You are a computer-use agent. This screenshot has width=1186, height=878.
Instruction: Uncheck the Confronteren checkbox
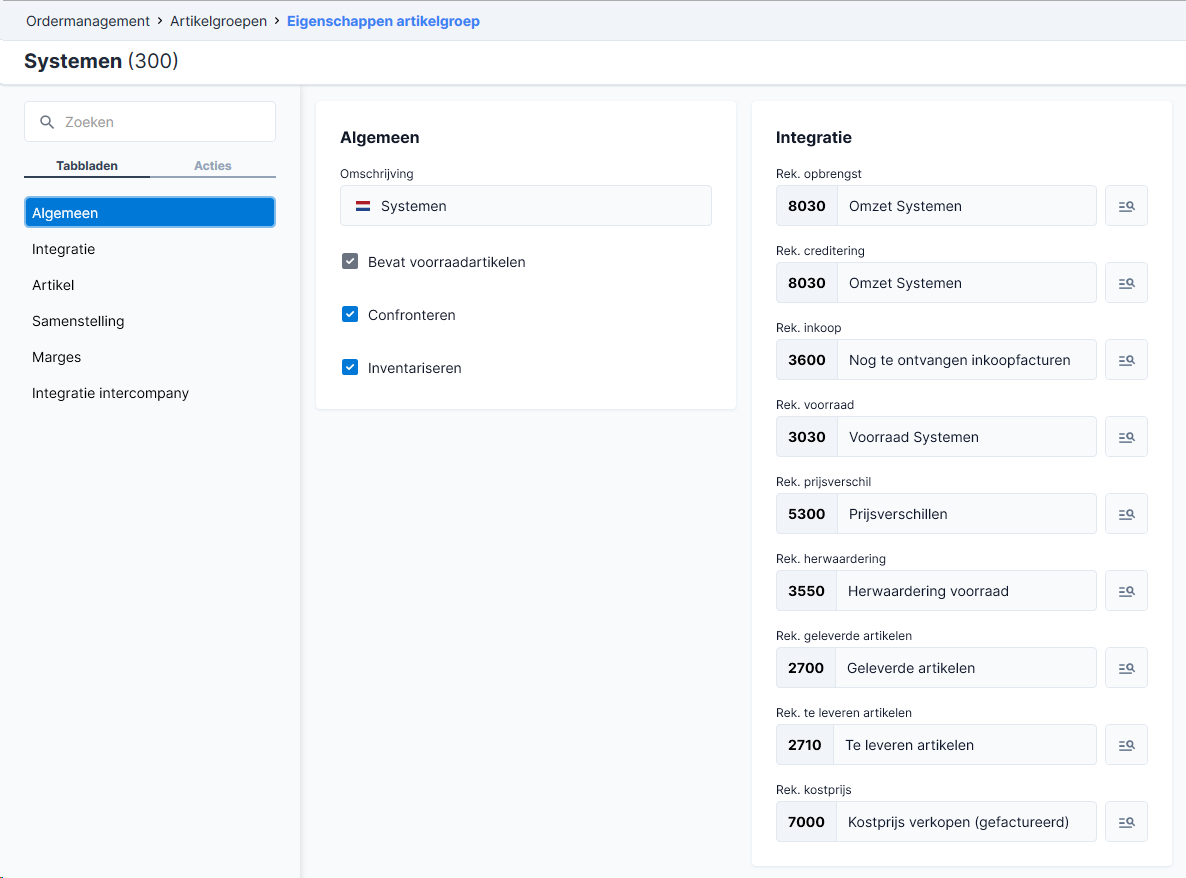click(x=349, y=315)
